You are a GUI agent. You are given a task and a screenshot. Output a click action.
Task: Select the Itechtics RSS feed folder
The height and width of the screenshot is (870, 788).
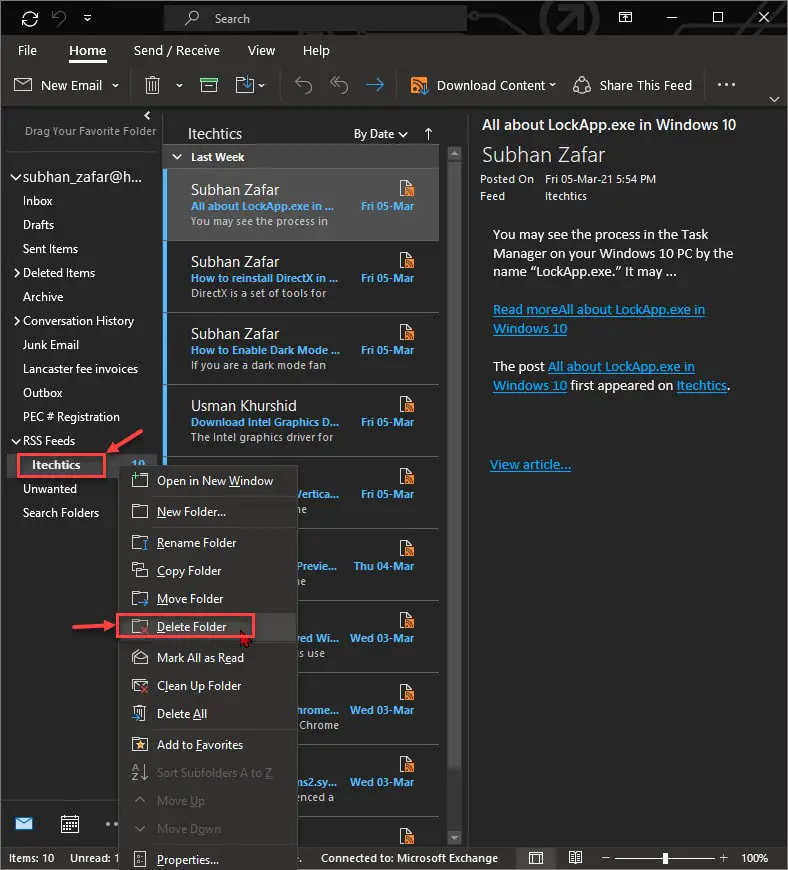click(55, 465)
